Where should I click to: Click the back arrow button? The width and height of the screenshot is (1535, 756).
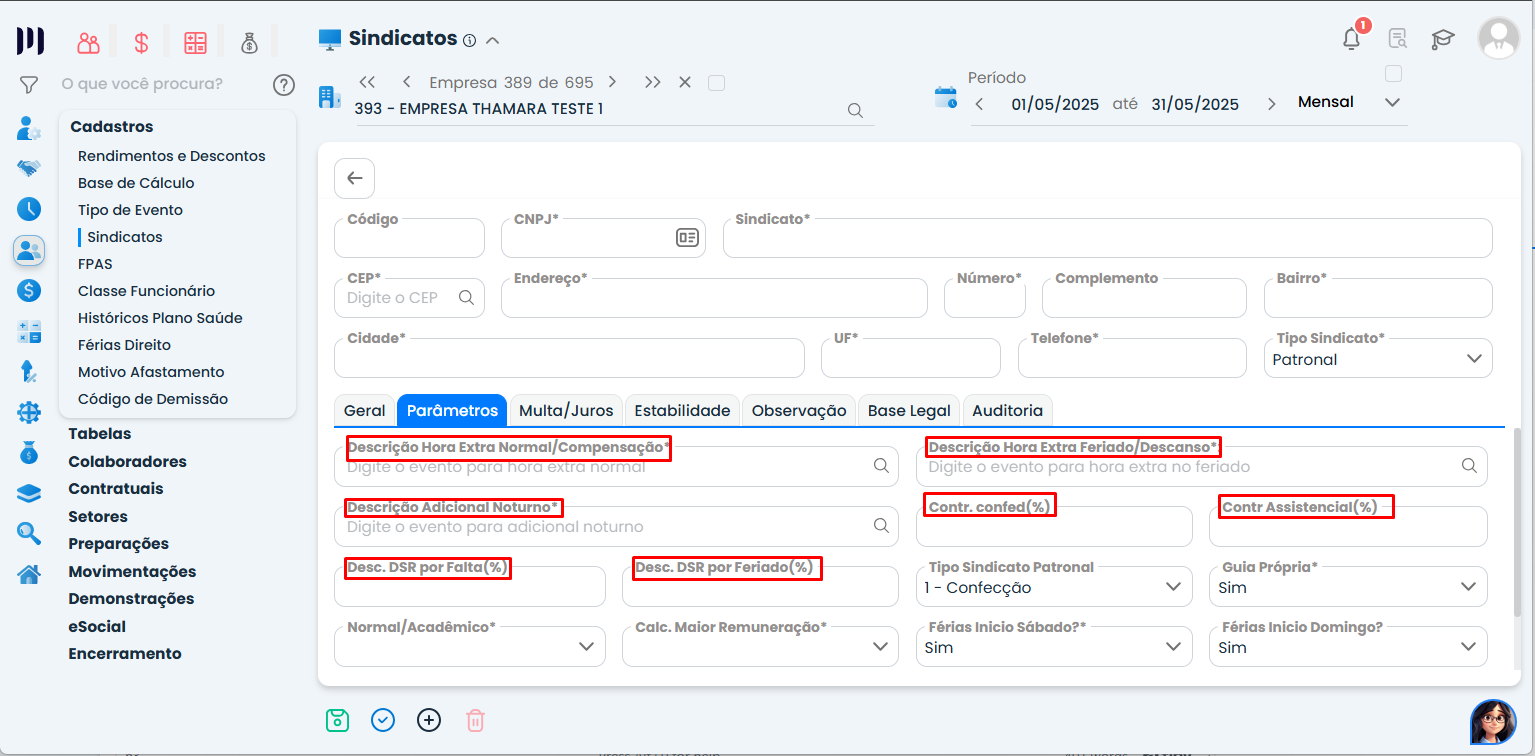click(x=354, y=178)
